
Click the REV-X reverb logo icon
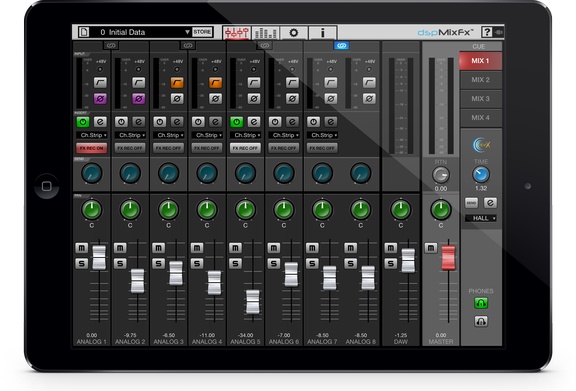(481, 145)
